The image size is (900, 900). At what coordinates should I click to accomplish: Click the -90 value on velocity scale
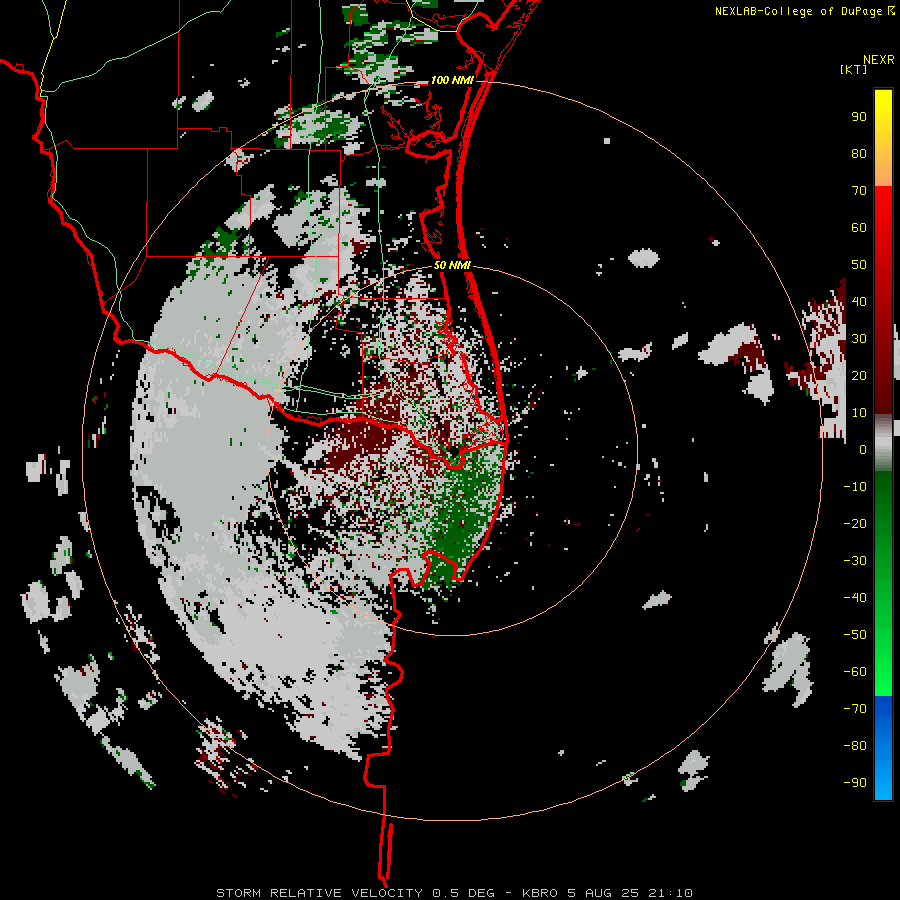(x=855, y=782)
